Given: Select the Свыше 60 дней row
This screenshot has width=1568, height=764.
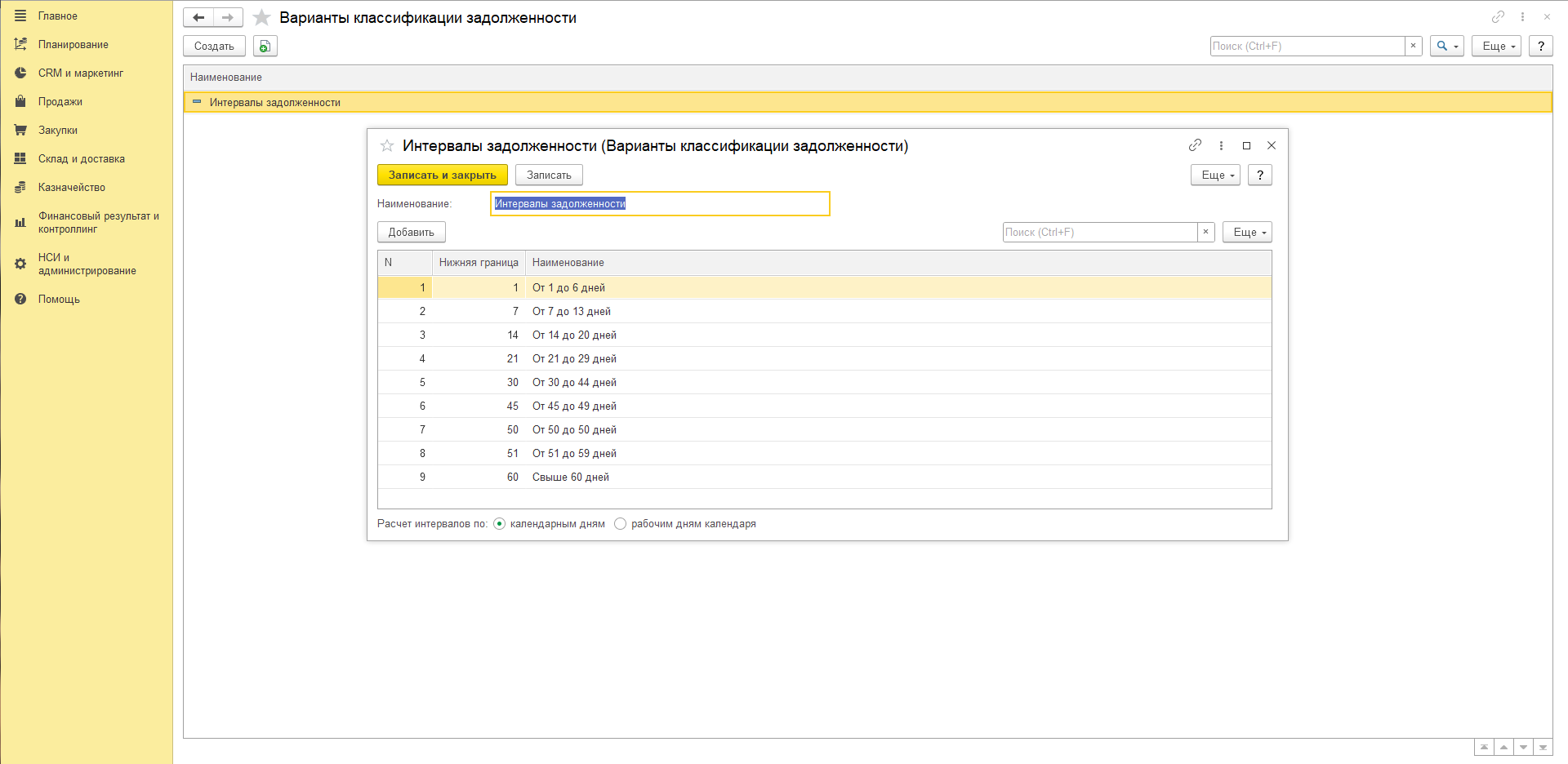Looking at the screenshot, I should (824, 477).
